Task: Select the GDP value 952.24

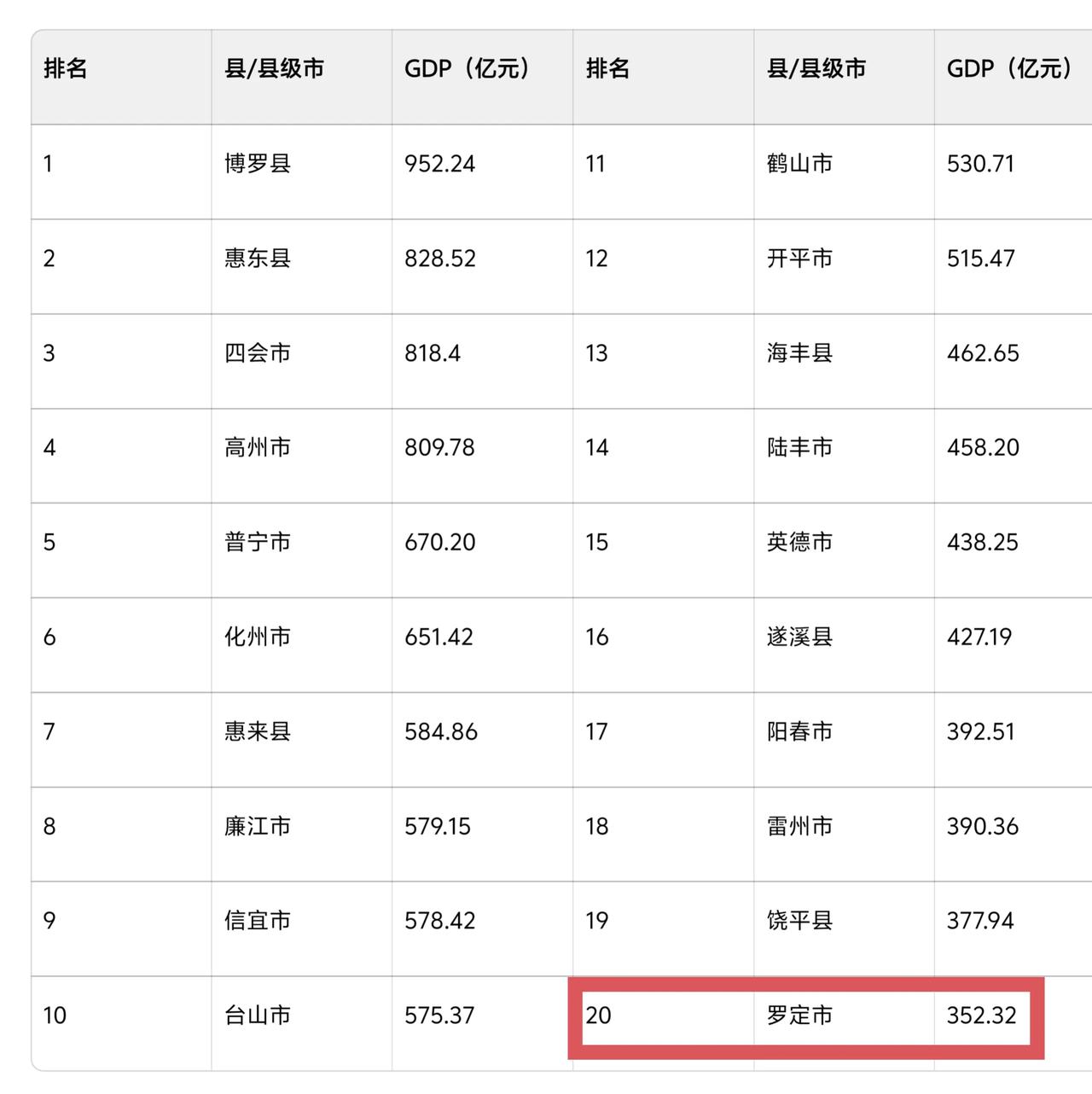Action: coord(440,163)
